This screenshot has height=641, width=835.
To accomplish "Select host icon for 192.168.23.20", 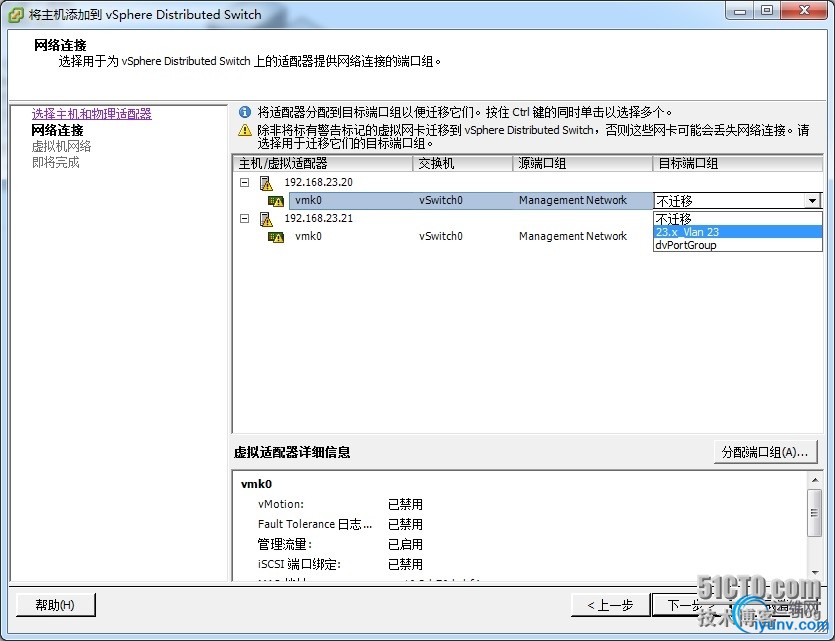I will click(266, 183).
